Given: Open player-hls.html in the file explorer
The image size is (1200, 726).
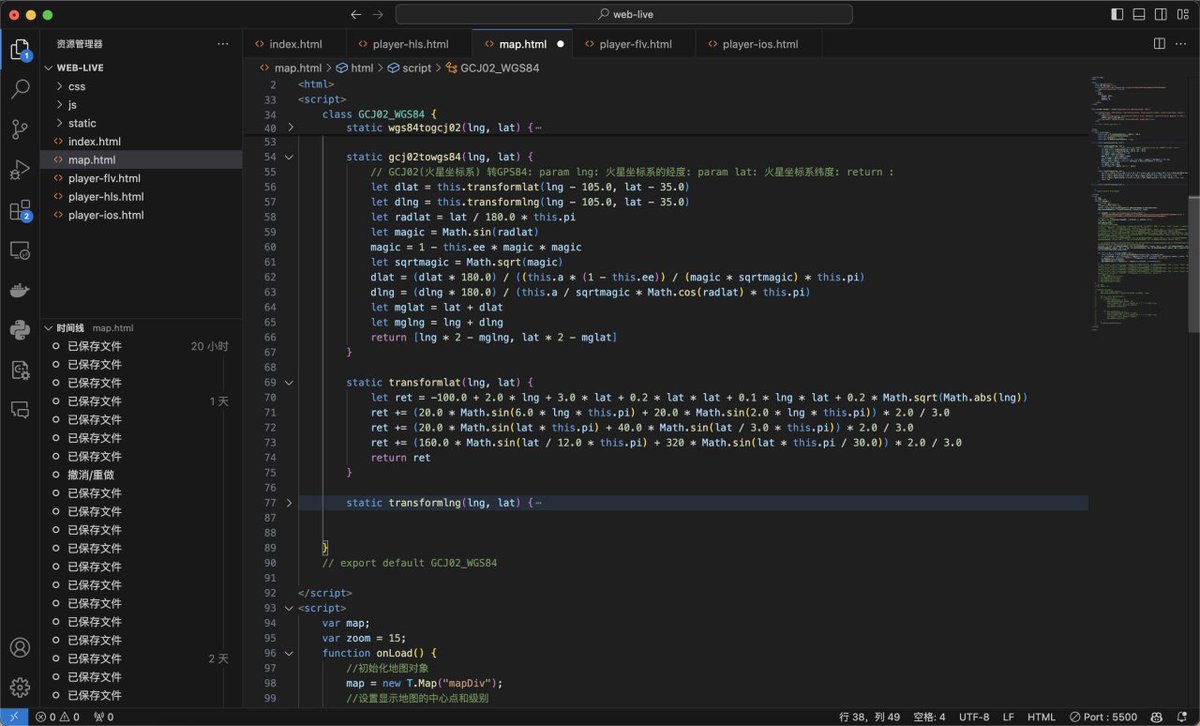Looking at the screenshot, I should tap(141, 196).
